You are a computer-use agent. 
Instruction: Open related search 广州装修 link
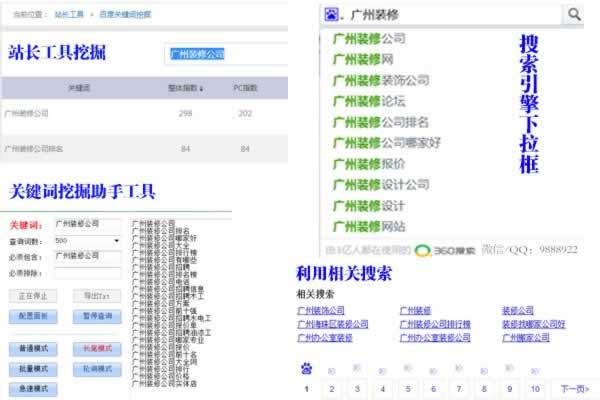pyautogui.click(x=415, y=310)
